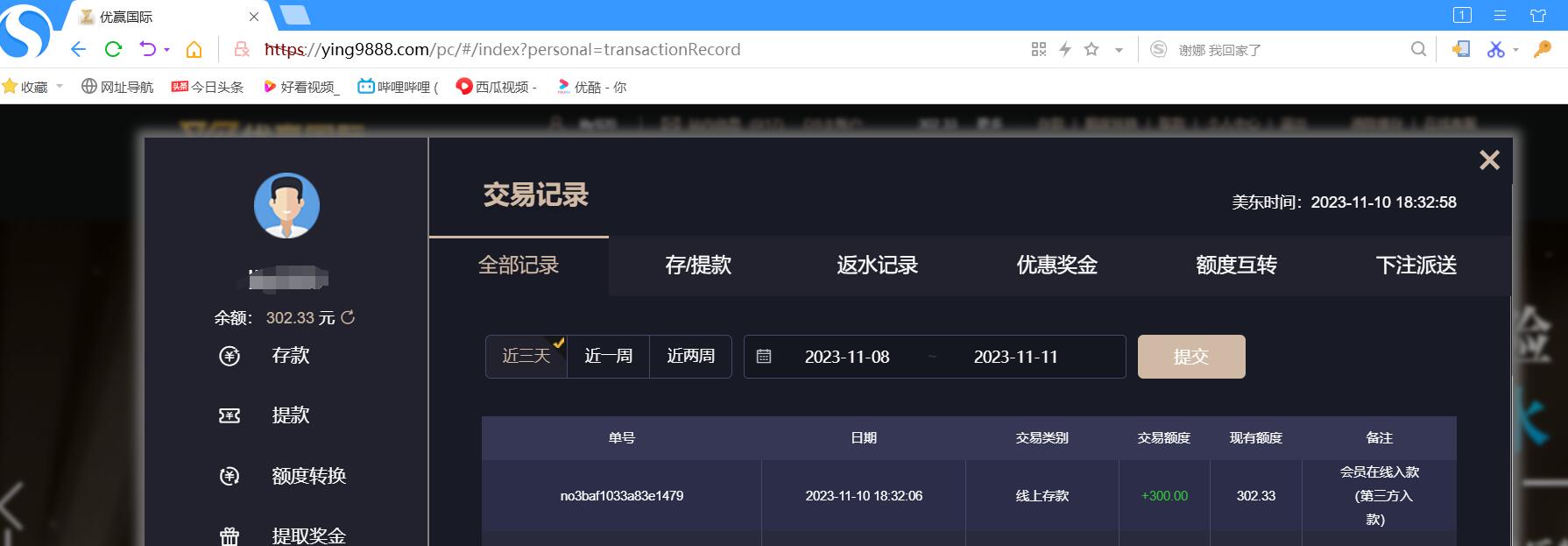This screenshot has width=1568, height=546.
Task: Click the purple undo-close-tab arrow
Action: (147, 49)
